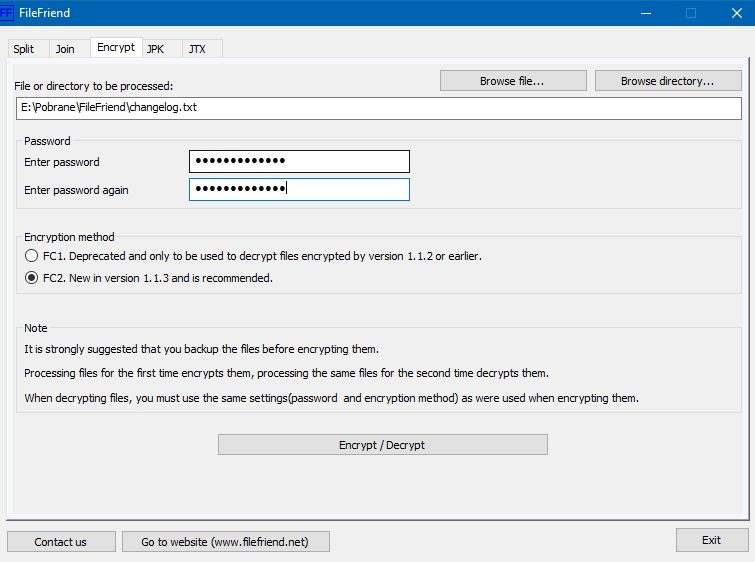Click the 'Processing files for the first time' note

point(286,373)
